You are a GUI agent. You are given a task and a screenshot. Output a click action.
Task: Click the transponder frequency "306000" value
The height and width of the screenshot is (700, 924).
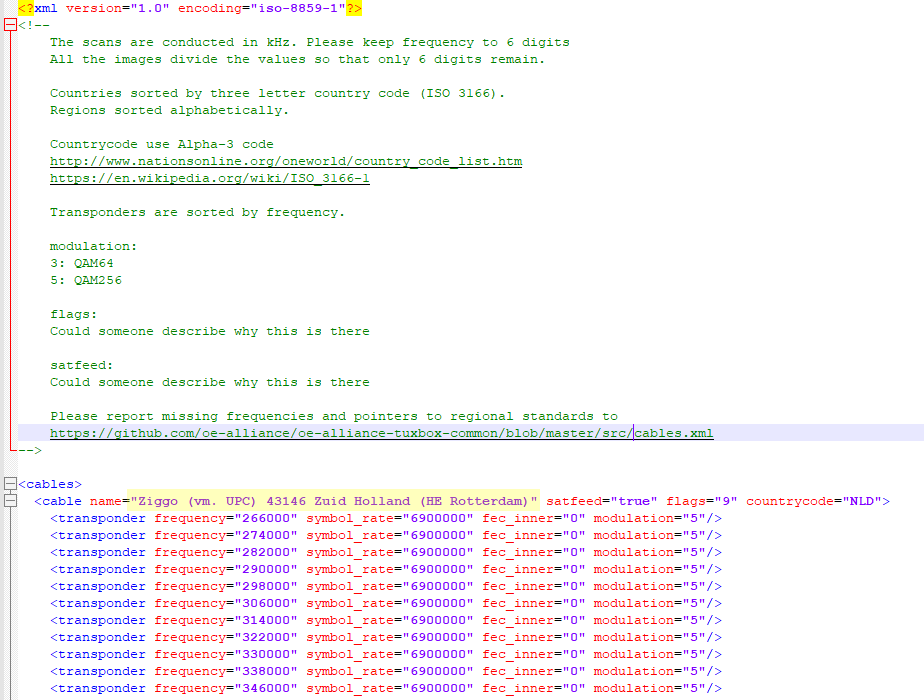[x=266, y=603]
